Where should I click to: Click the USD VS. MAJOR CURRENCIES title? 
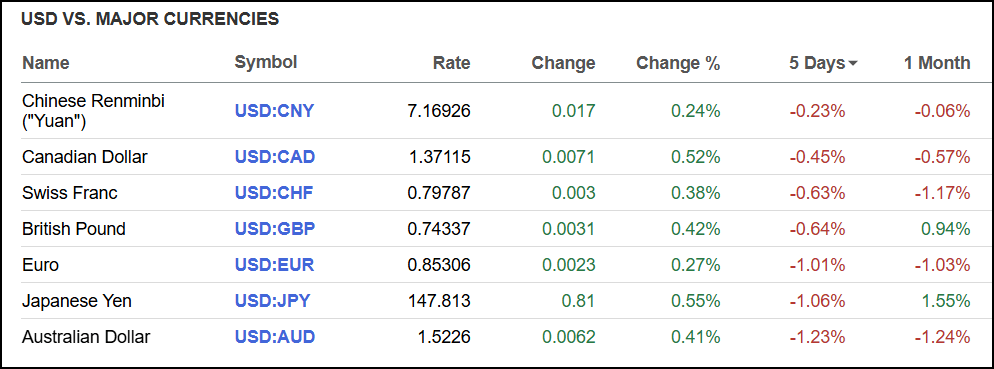(150, 19)
